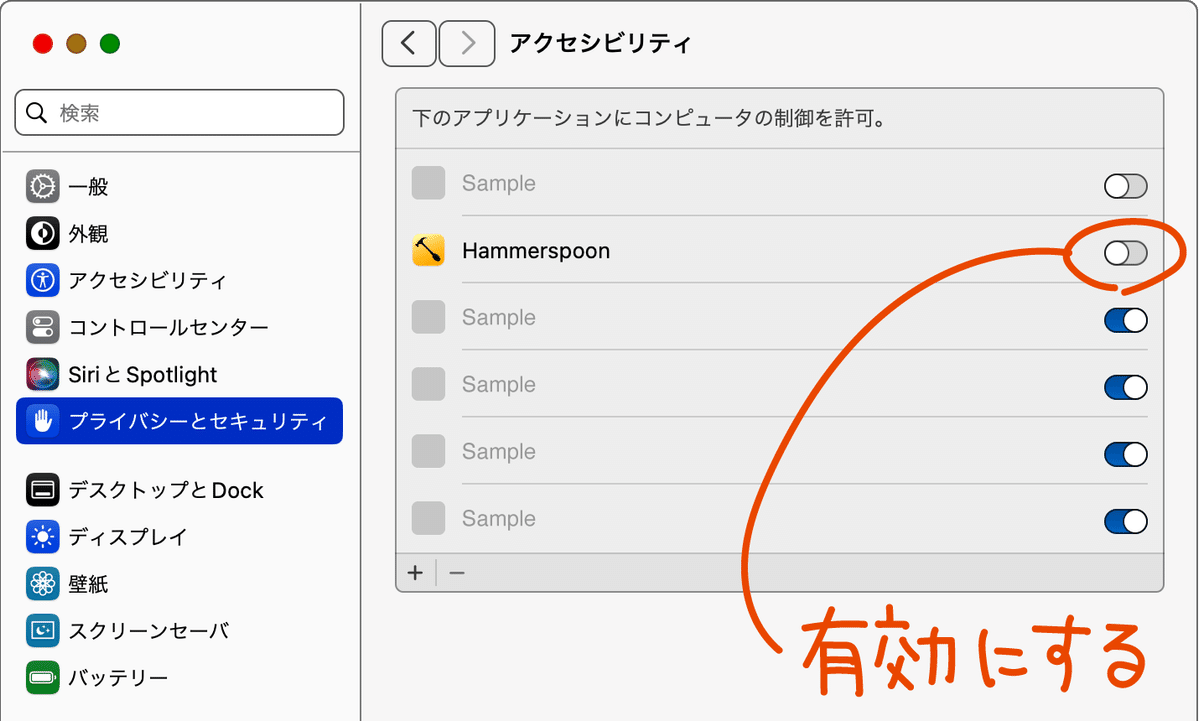Open the ディスプレイ sun icon
Viewport: 1200px width, 721px height.
point(42,537)
